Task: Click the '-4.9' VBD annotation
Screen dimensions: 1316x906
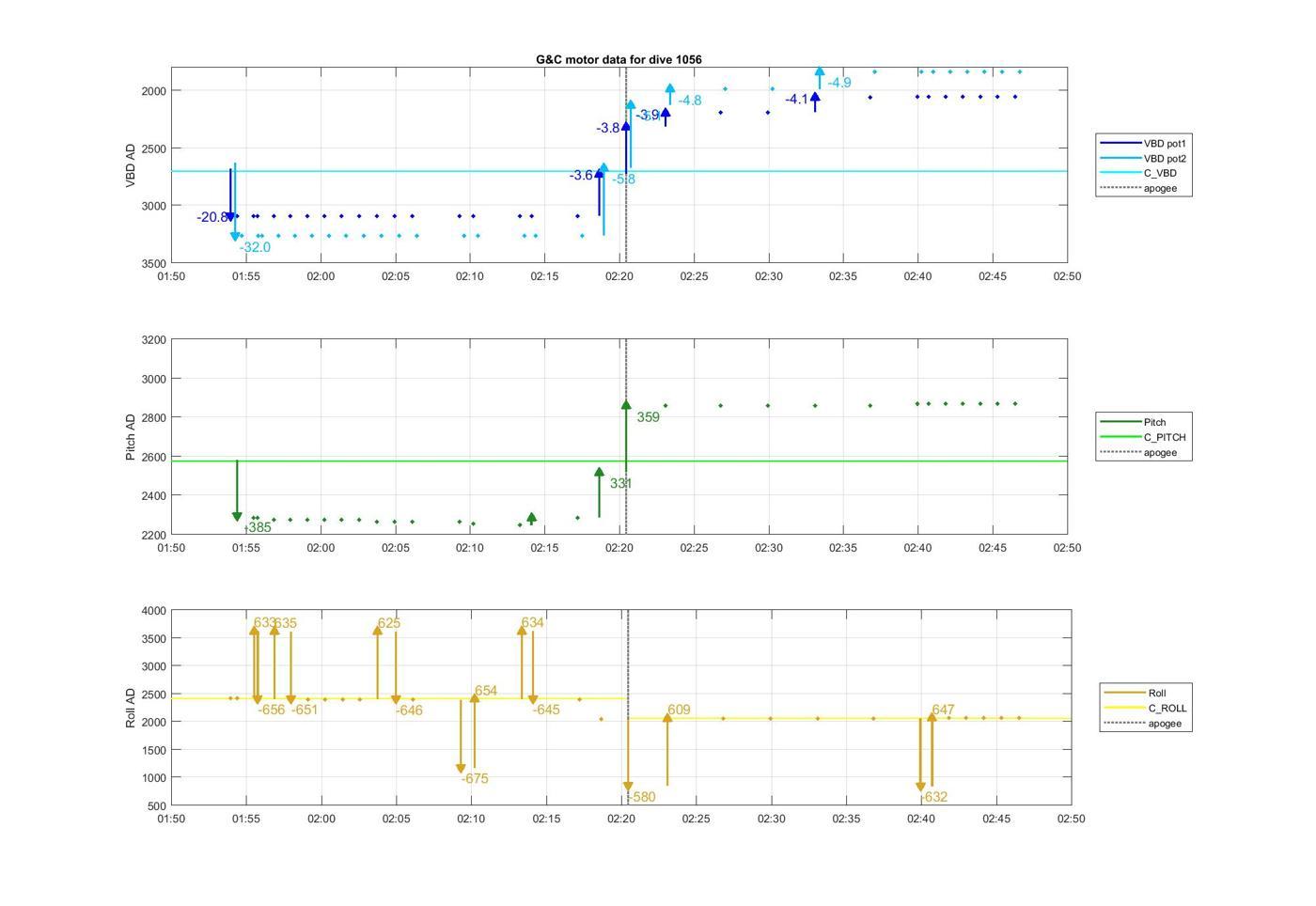Action: (839, 83)
